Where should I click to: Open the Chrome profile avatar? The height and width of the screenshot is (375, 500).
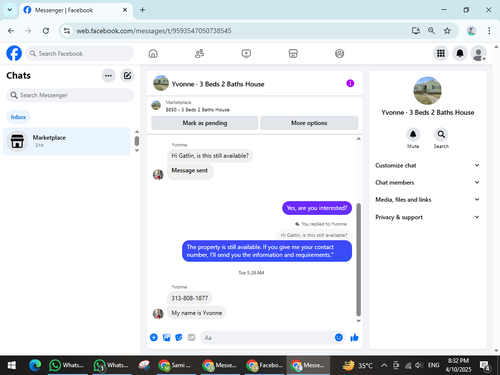tap(471, 31)
